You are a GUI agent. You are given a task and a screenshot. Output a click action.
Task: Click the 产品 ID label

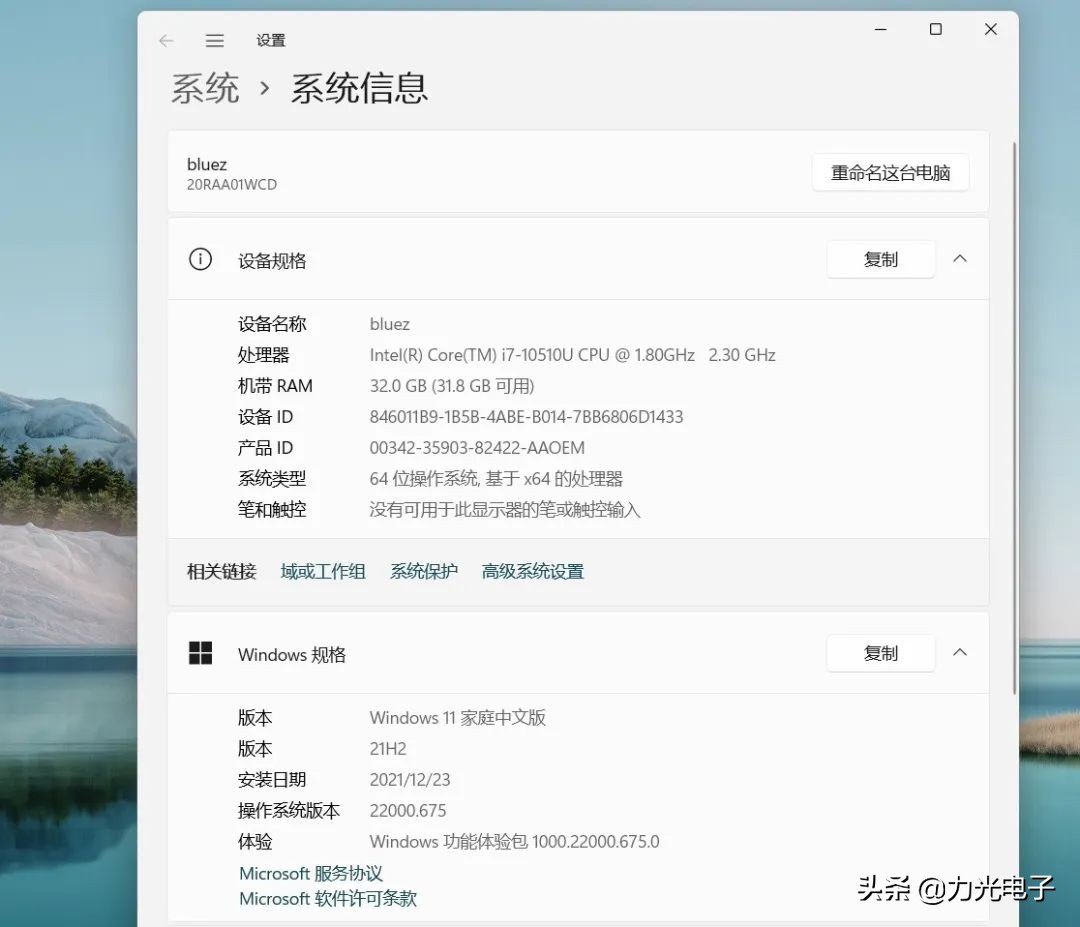pyautogui.click(x=265, y=448)
